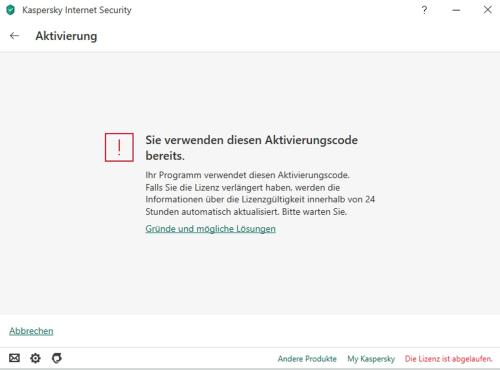Go back using the arrow beside Aktivierung
The width and height of the screenshot is (500, 370).
(x=14, y=35)
